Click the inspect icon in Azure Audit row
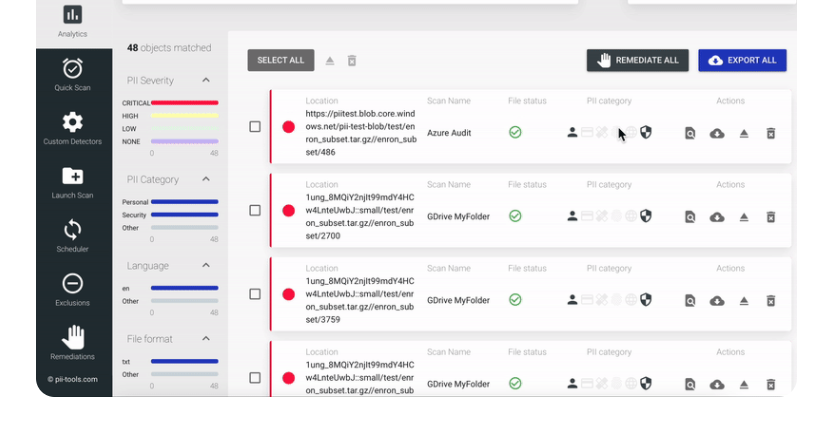The height and width of the screenshot is (428, 817). pyautogui.click(x=690, y=133)
